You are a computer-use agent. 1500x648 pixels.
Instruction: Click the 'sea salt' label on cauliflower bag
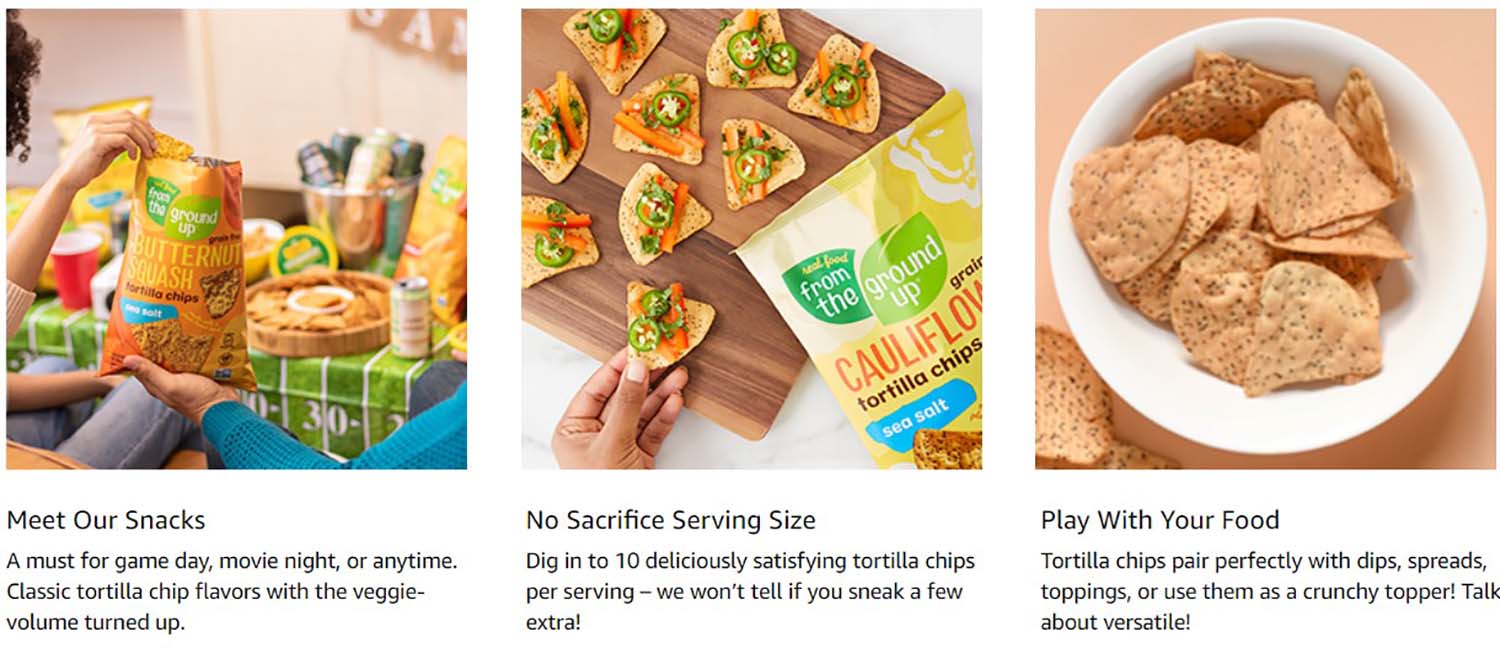tap(913, 410)
